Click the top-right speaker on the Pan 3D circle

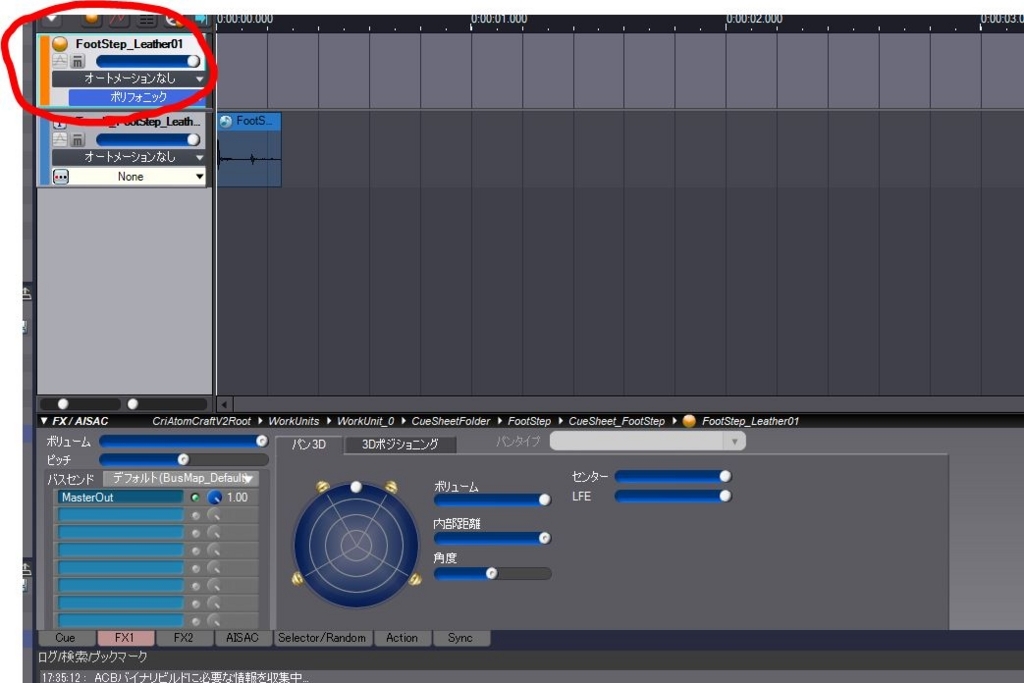click(391, 486)
